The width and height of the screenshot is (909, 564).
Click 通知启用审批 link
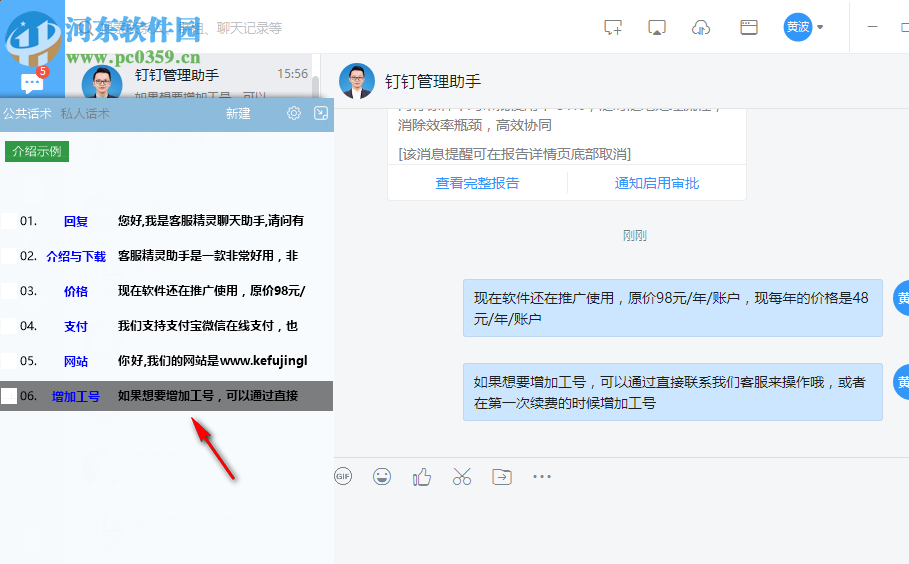click(x=657, y=183)
